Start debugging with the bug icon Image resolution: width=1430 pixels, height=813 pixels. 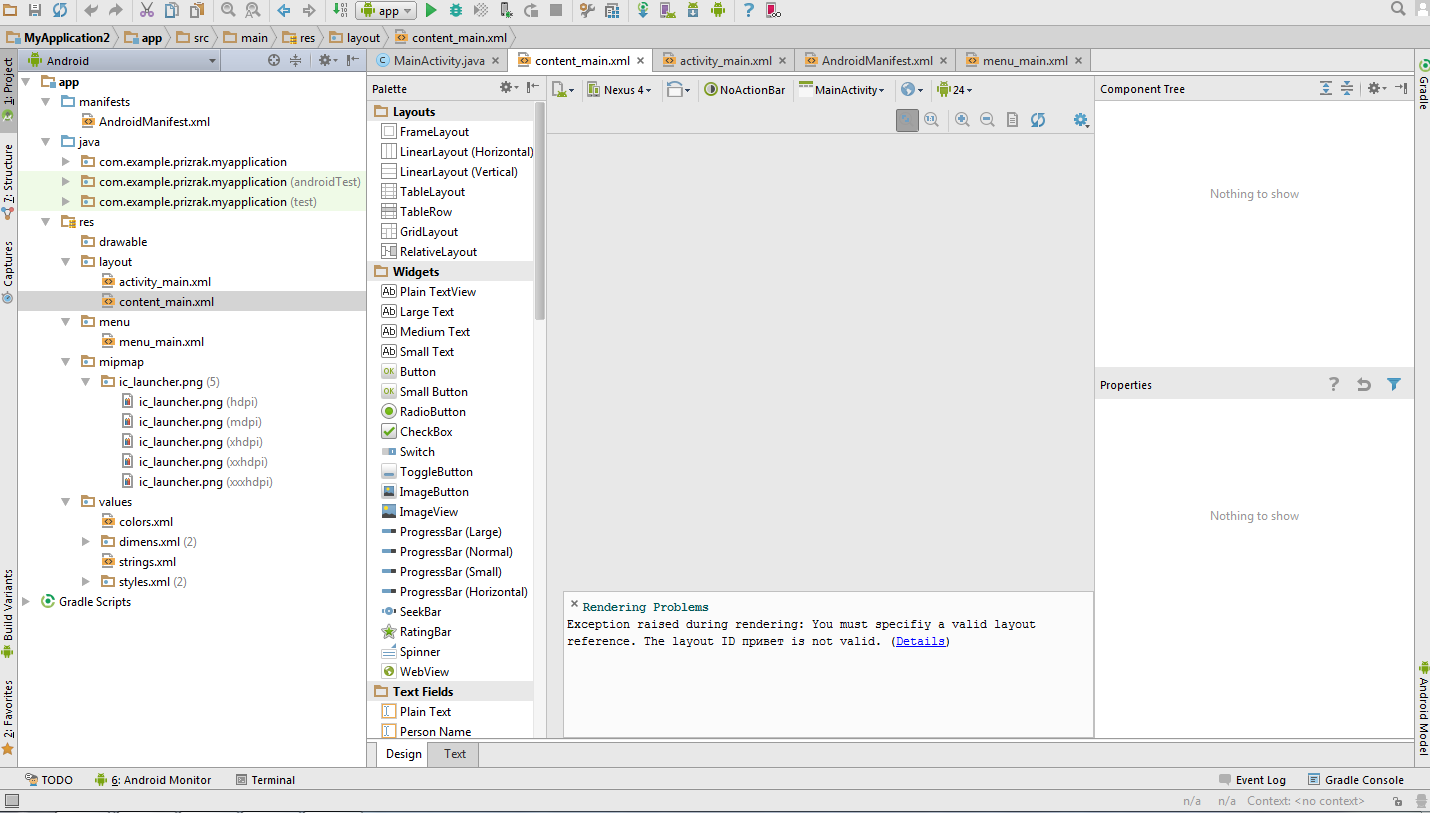456,10
